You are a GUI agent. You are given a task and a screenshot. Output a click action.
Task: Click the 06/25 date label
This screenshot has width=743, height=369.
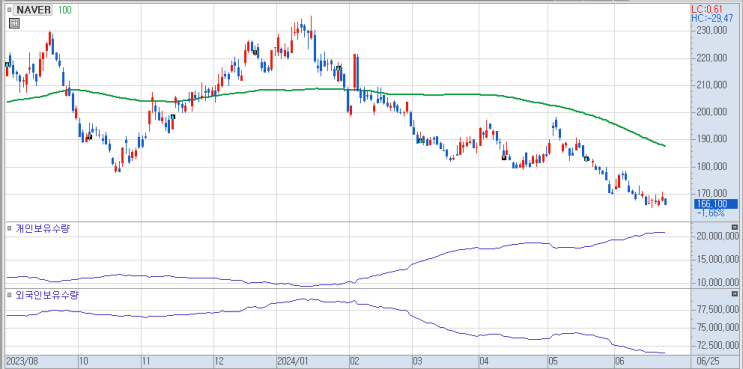click(708, 360)
